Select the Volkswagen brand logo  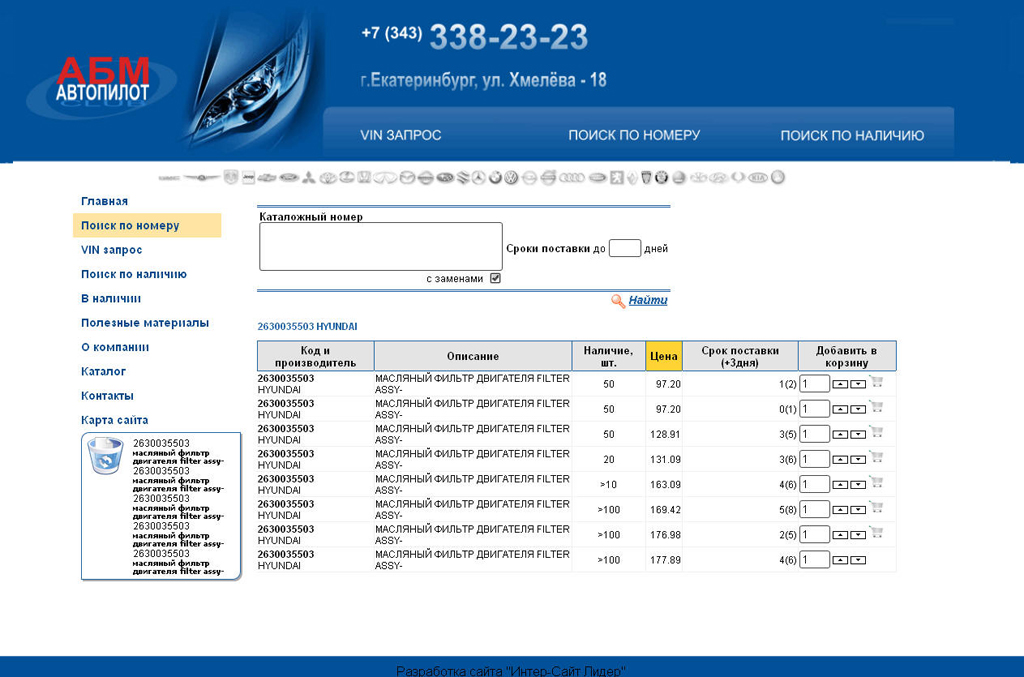pos(511,178)
